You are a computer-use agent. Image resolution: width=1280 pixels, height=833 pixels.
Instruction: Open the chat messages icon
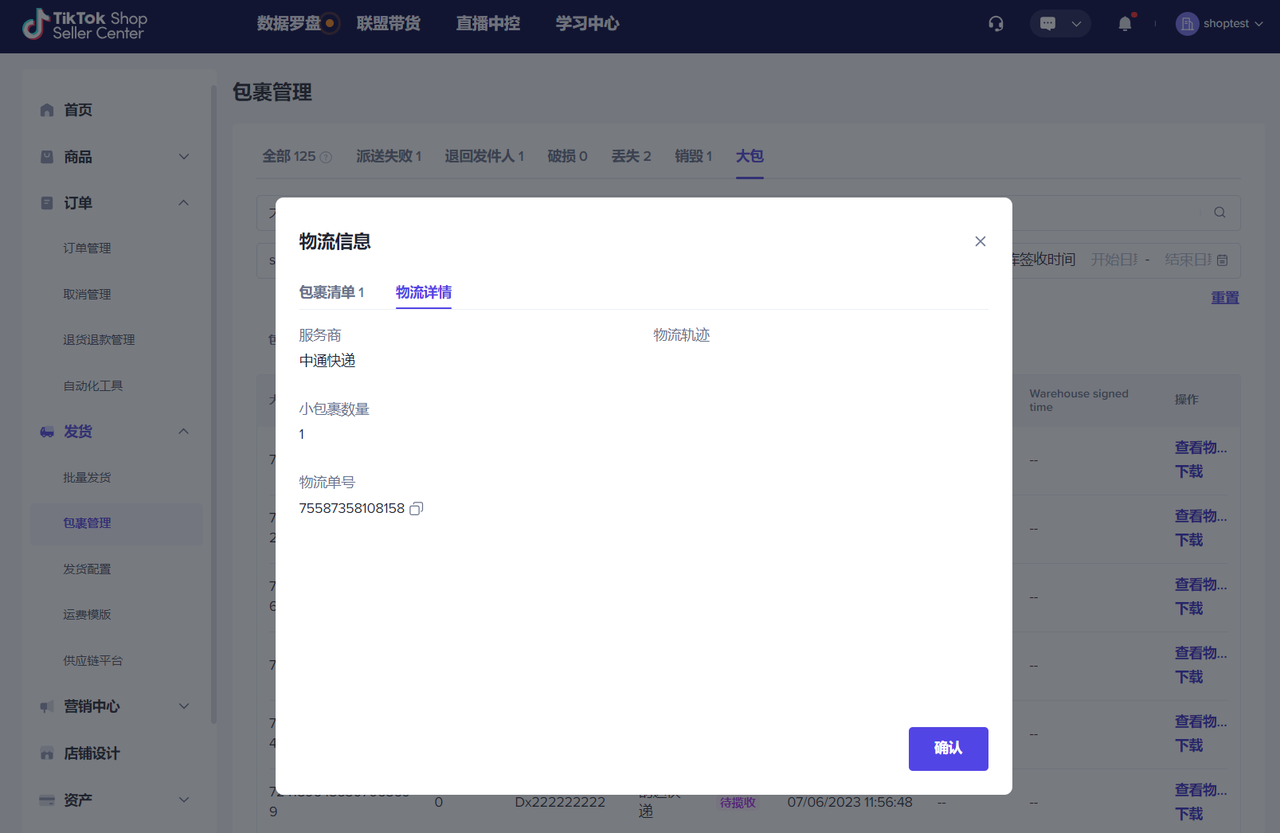point(1048,24)
